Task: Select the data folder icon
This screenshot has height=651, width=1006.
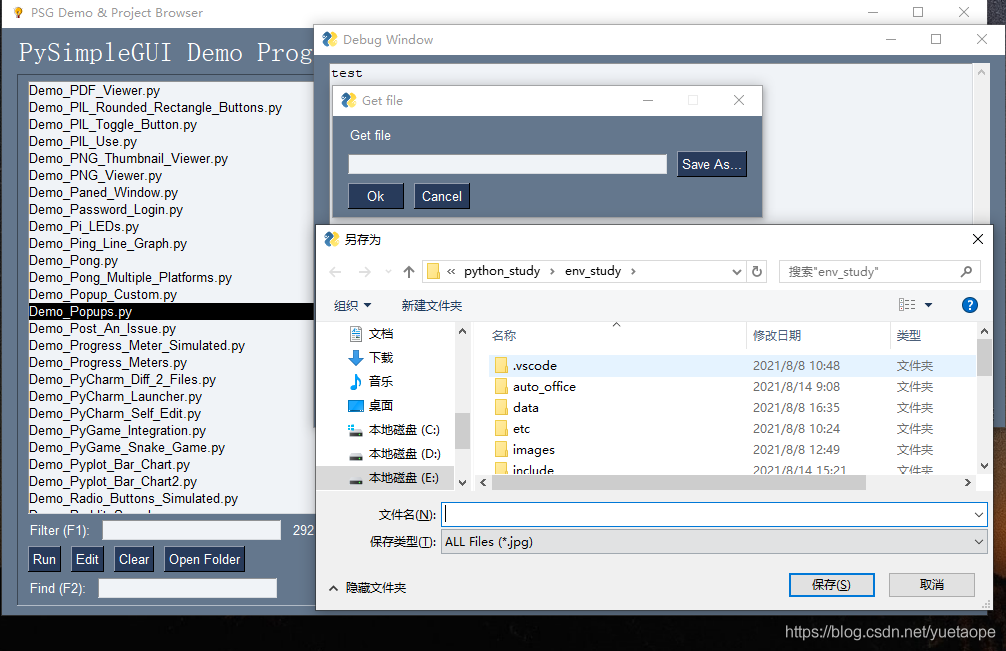Action: 501,408
